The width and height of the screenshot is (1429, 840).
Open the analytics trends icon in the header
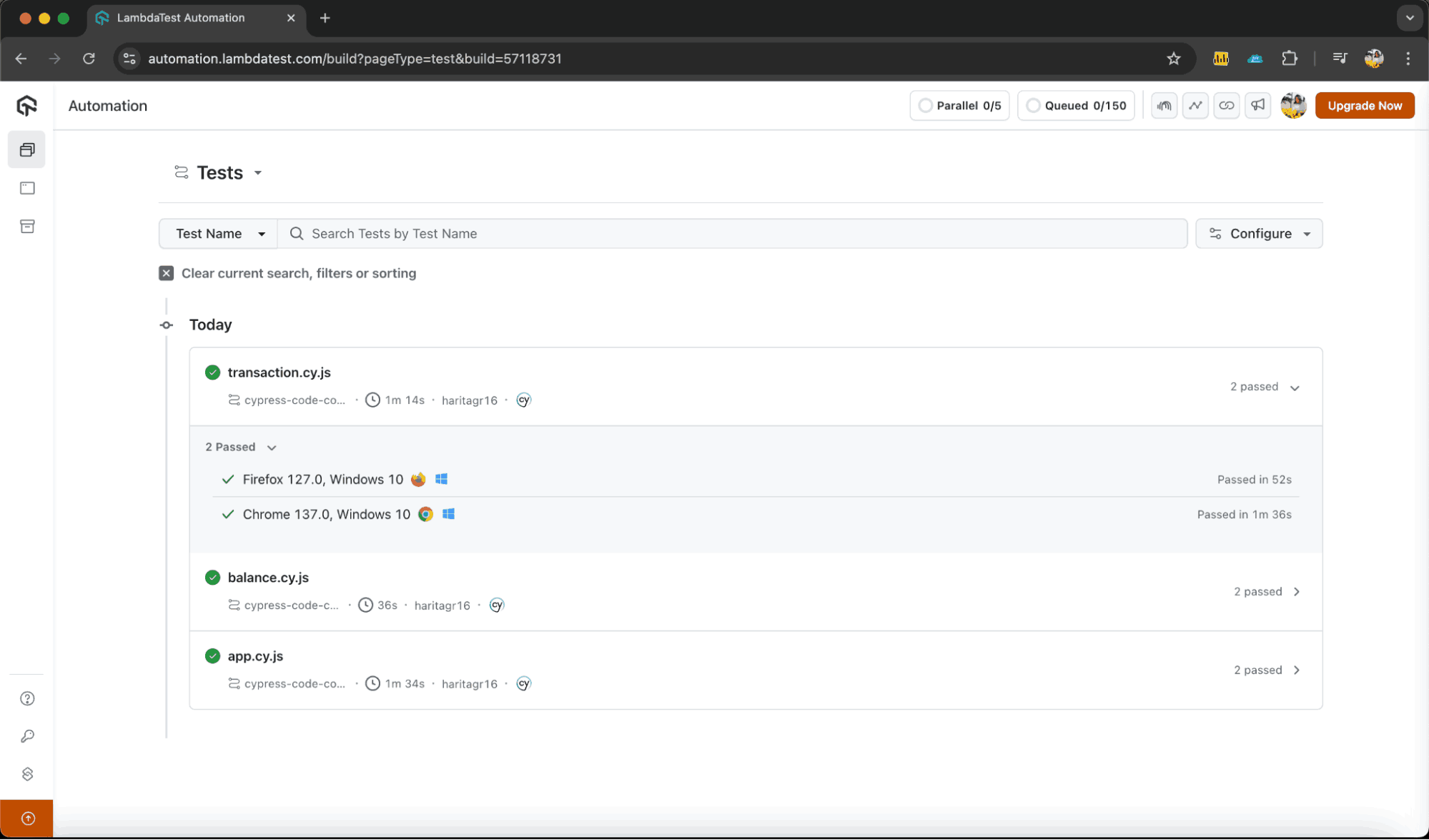[1195, 105]
